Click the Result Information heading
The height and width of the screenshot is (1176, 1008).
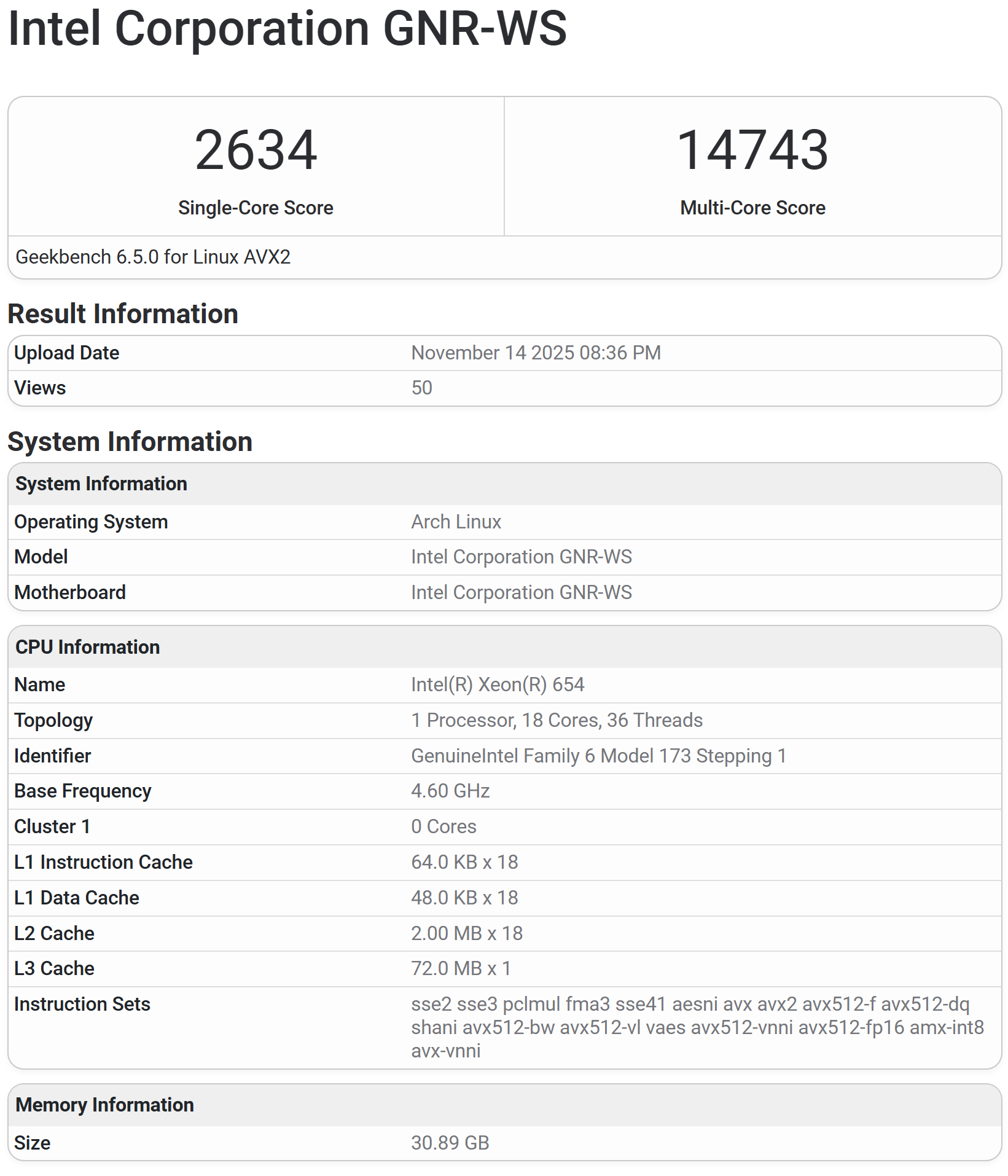coord(123,314)
